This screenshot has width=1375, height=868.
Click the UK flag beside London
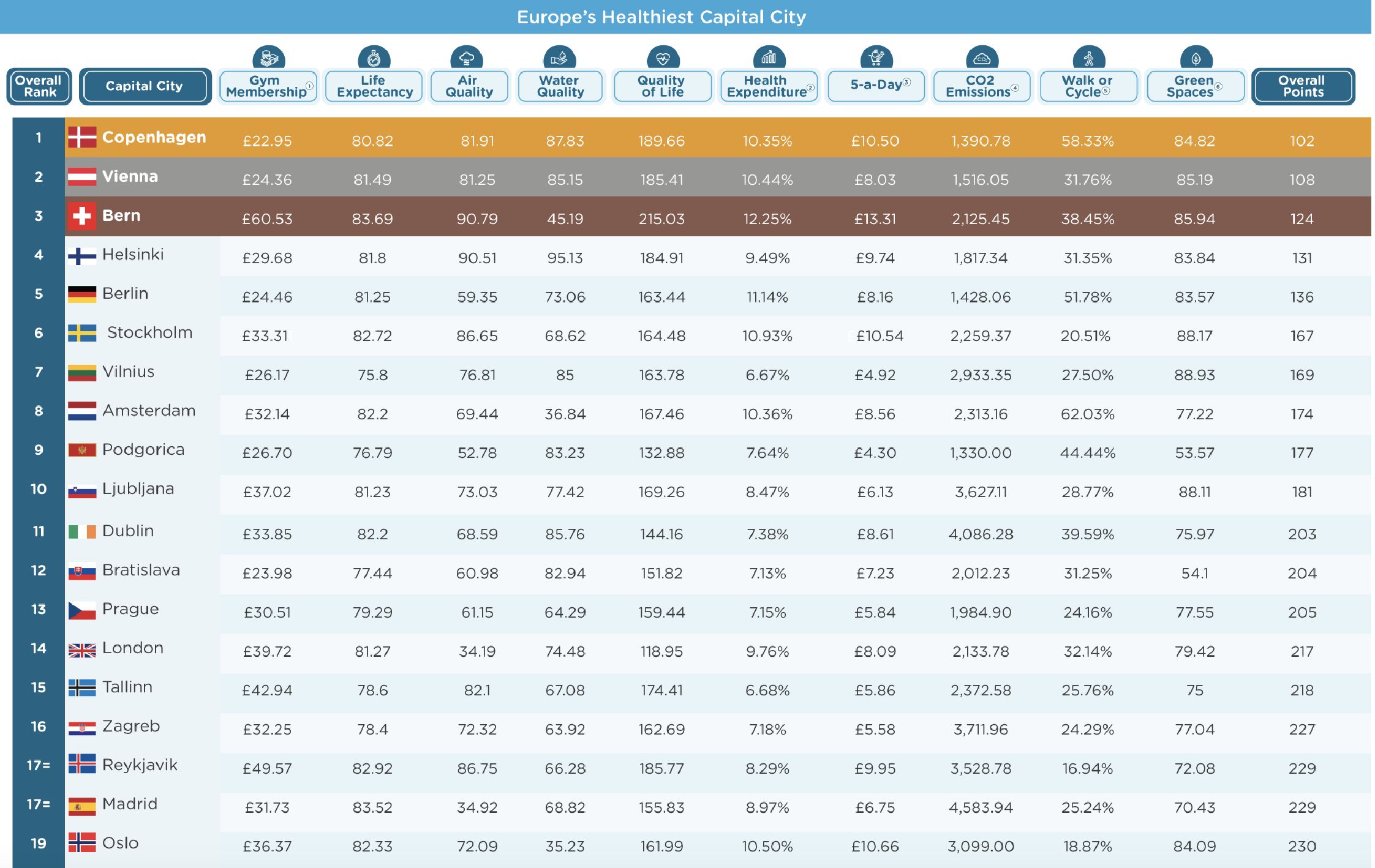[x=81, y=649]
